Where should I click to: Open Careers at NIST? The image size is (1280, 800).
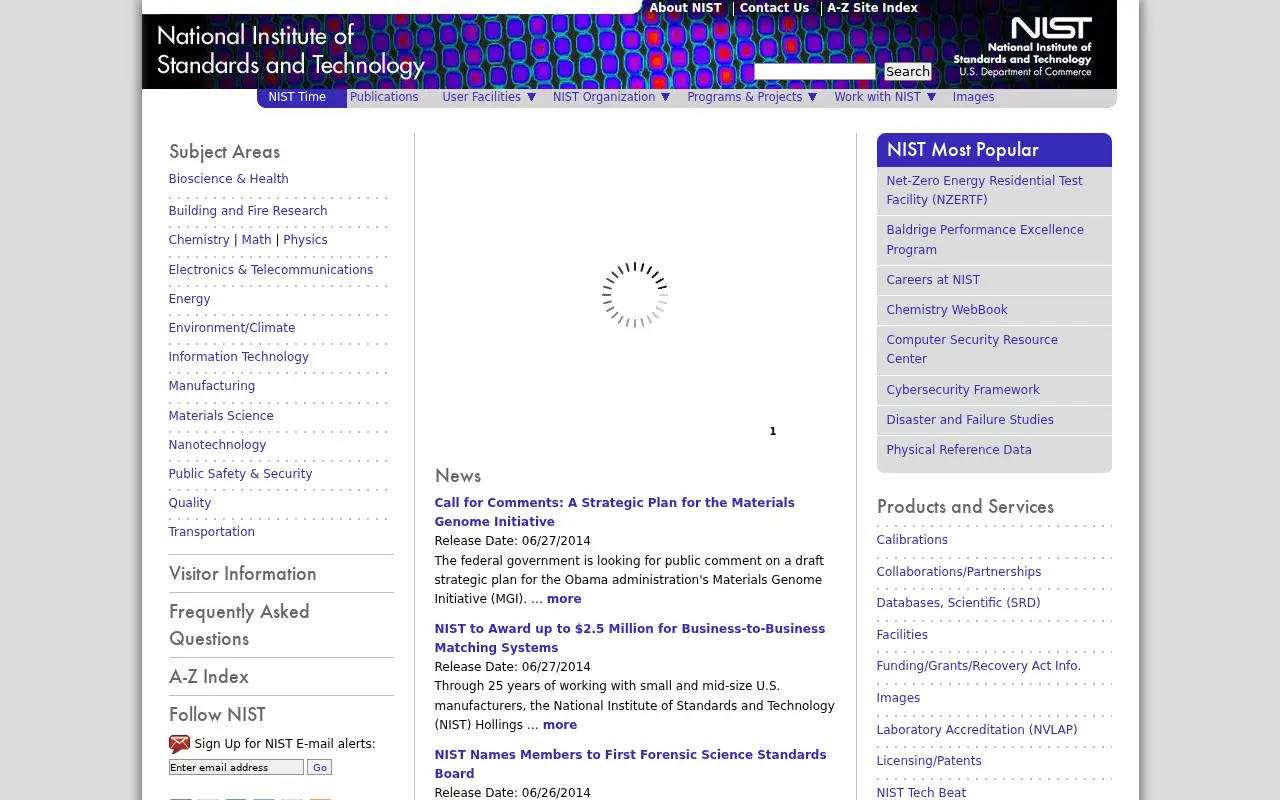[933, 280]
